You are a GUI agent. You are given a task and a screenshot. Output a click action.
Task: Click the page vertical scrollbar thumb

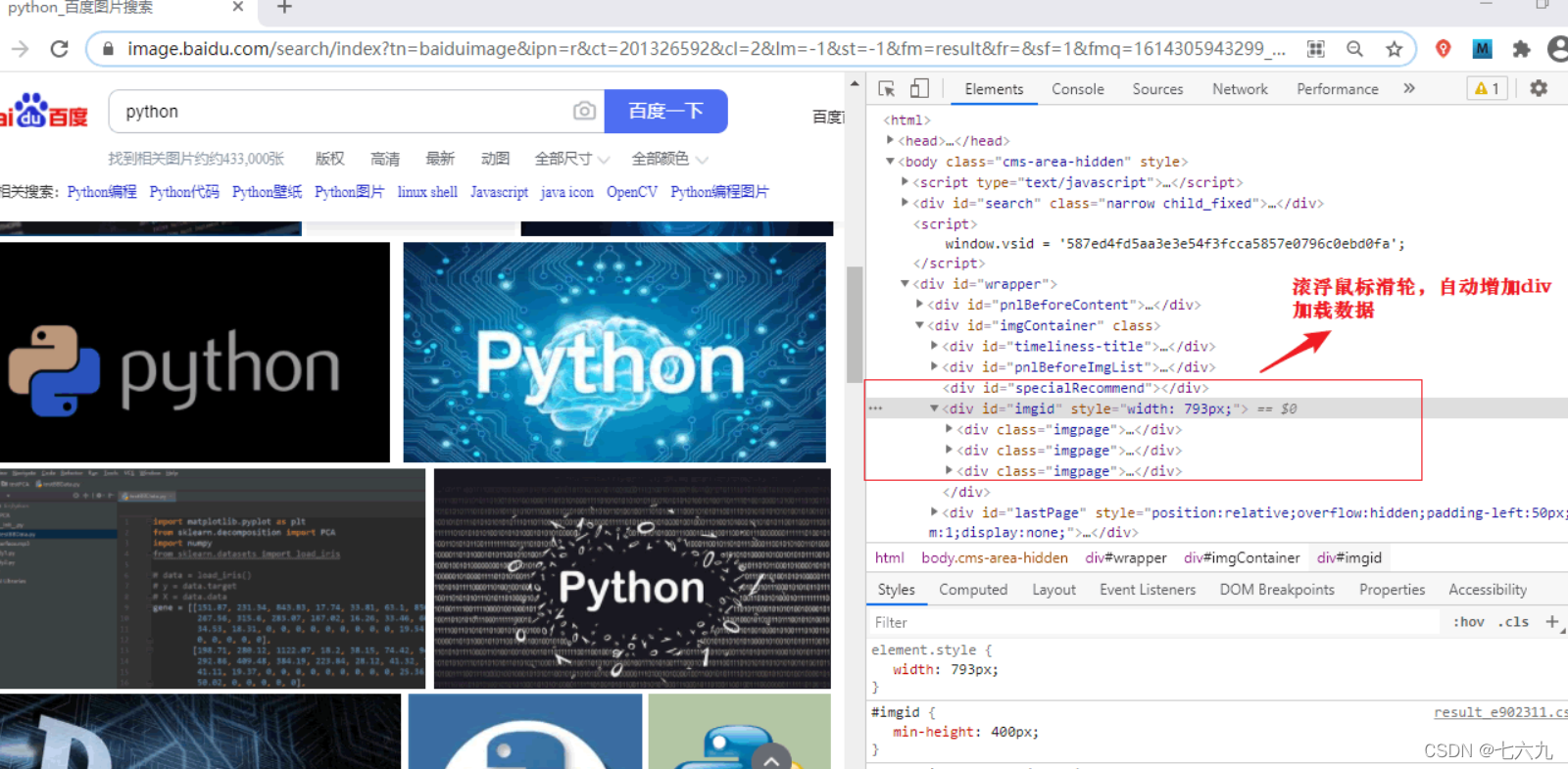point(855,323)
